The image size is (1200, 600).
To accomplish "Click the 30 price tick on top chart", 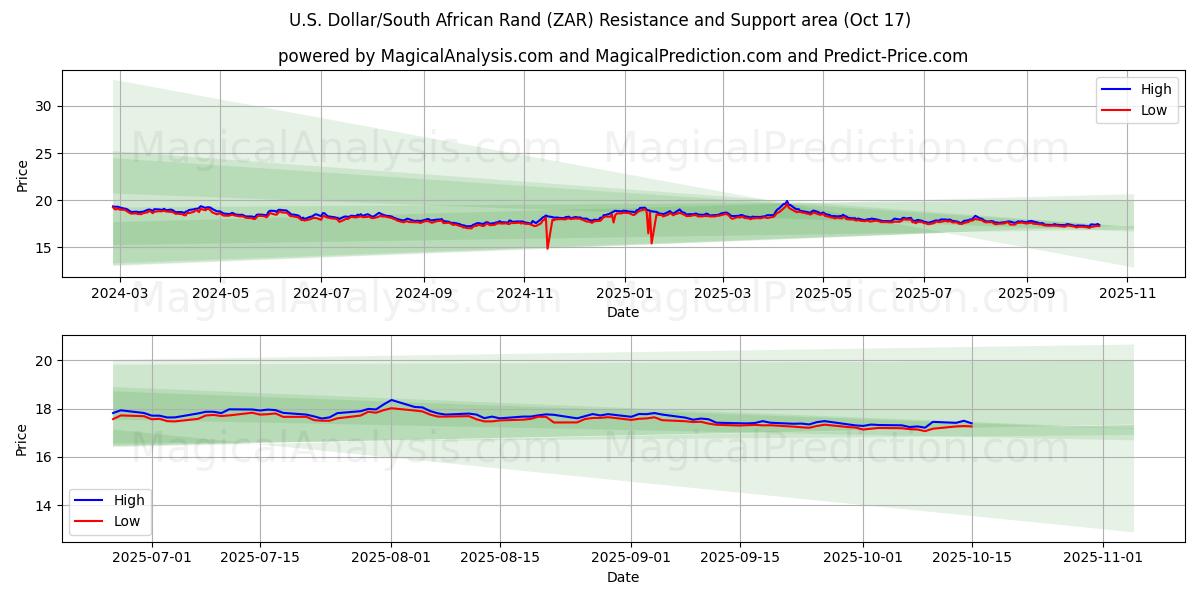I will (x=44, y=106).
